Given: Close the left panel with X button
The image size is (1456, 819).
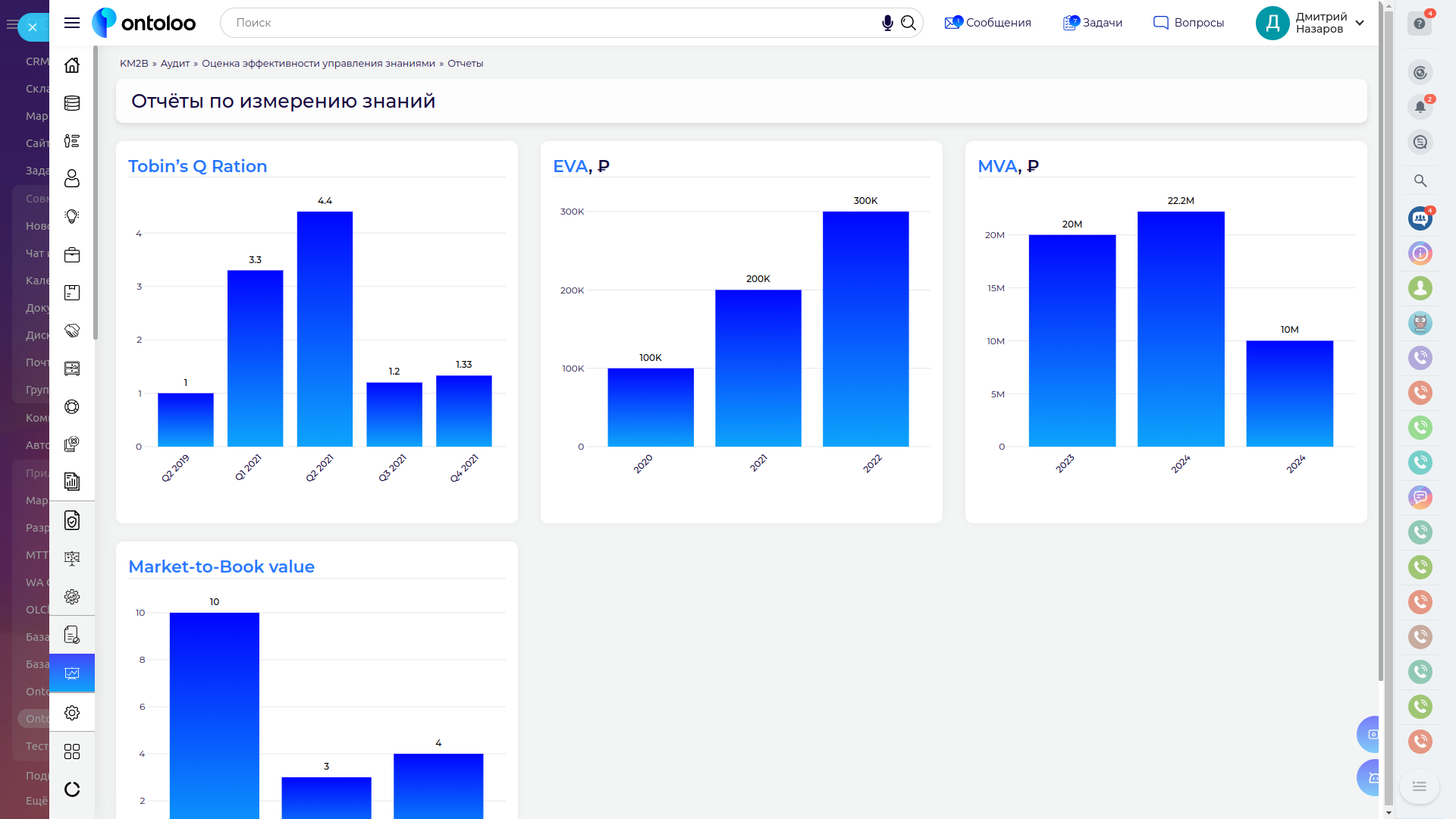Looking at the screenshot, I should tap(33, 27).
